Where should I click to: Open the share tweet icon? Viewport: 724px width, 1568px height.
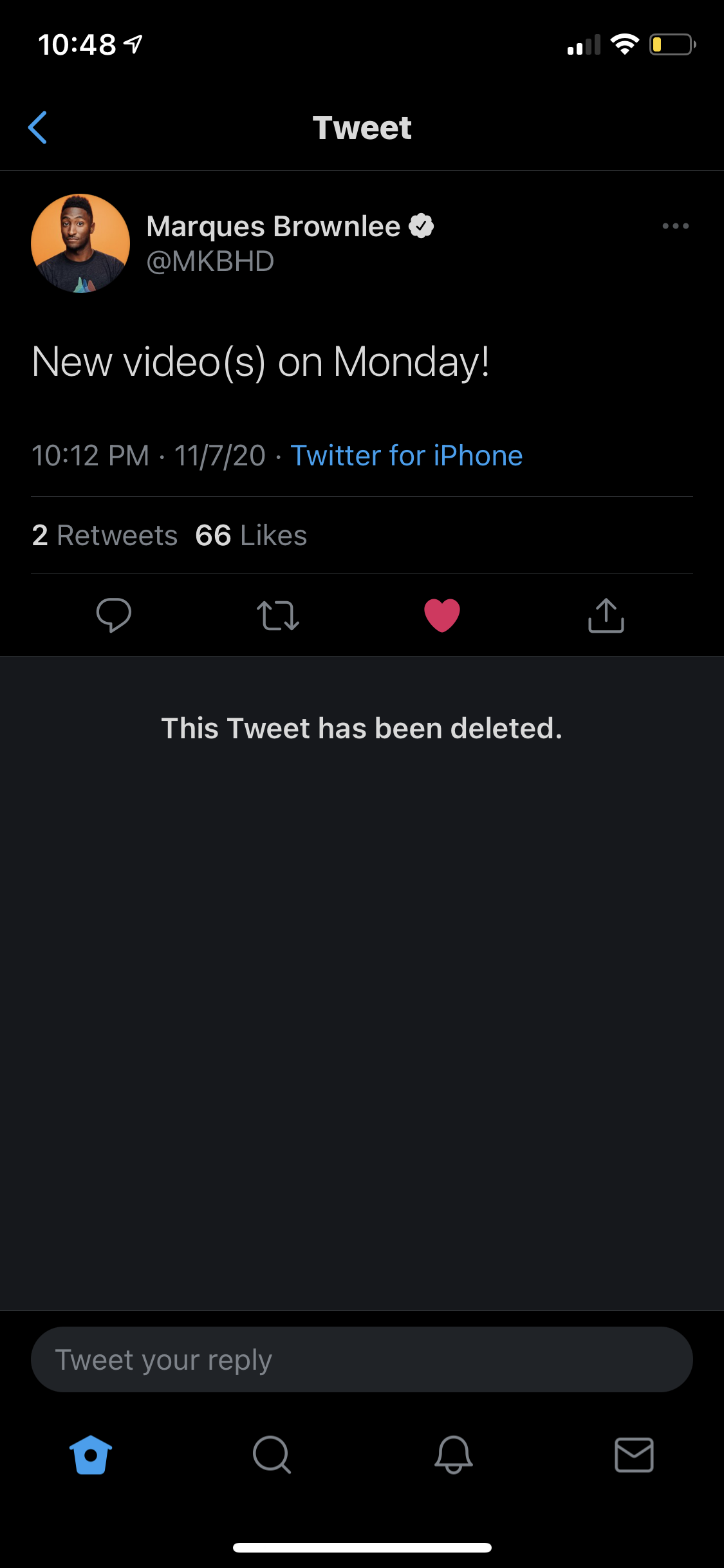point(606,615)
